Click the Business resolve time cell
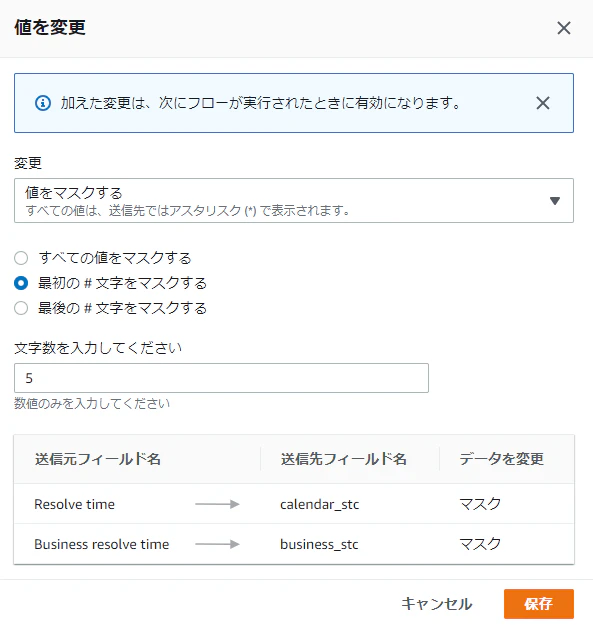The height and width of the screenshot is (627, 593). click(102, 544)
